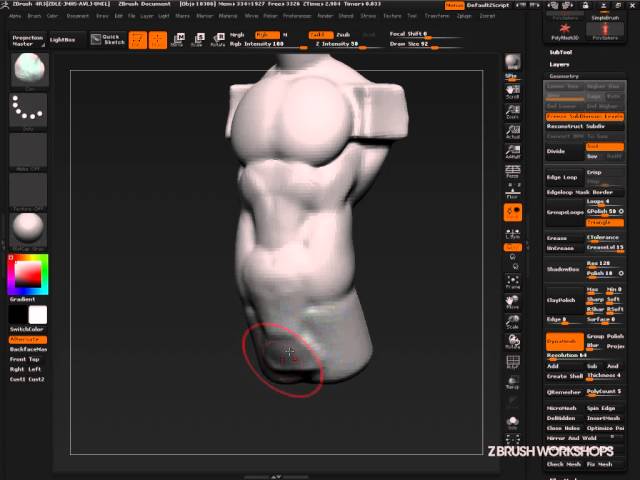Adjust the Z Intensity slider
The image size is (640, 480).
[347, 44]
